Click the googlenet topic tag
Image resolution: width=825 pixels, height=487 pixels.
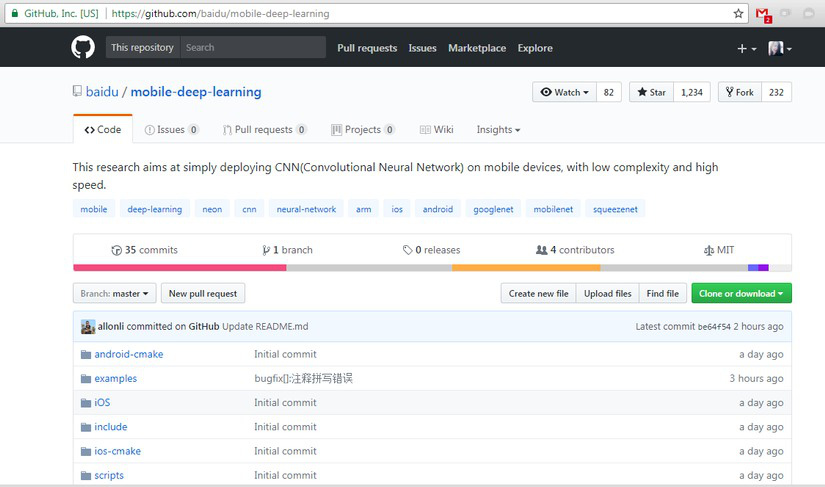[494, 209]
